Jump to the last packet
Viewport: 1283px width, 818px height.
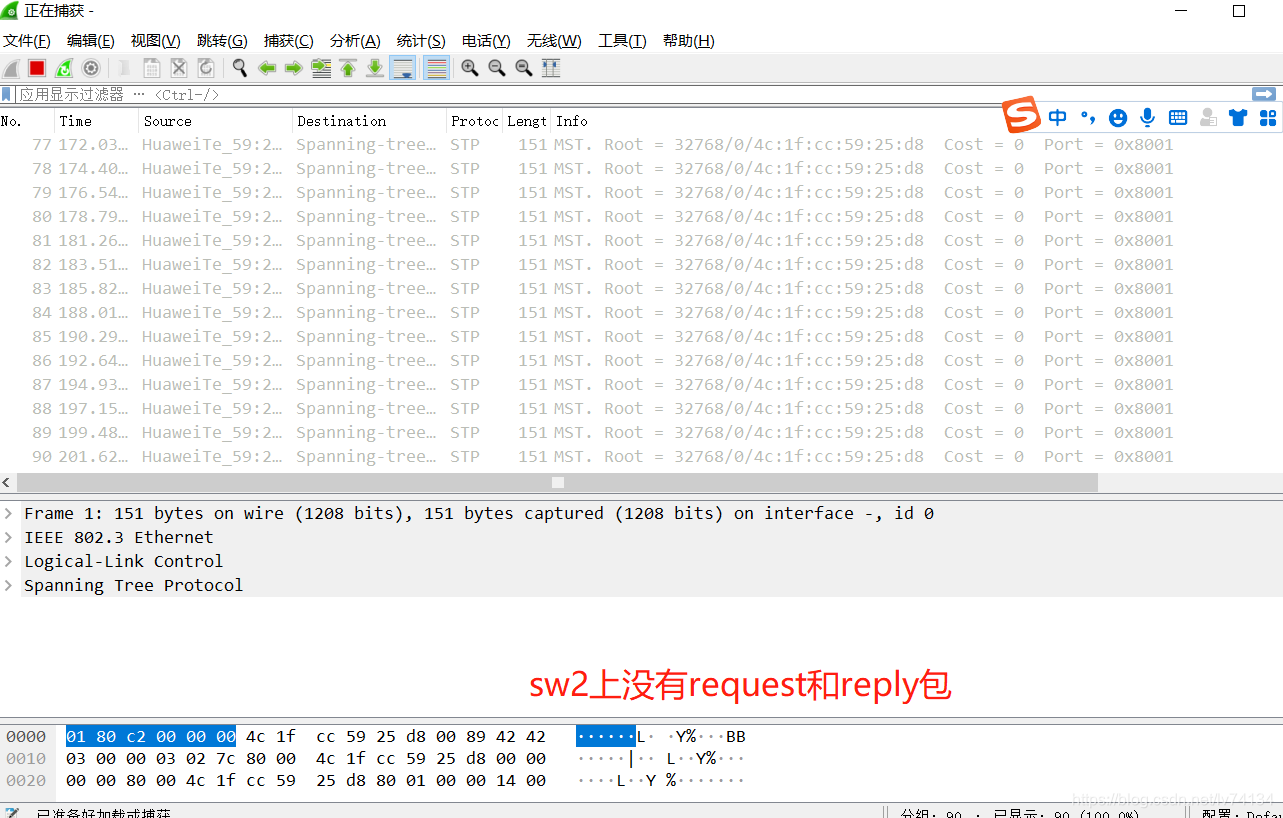(x=375, y=68)
